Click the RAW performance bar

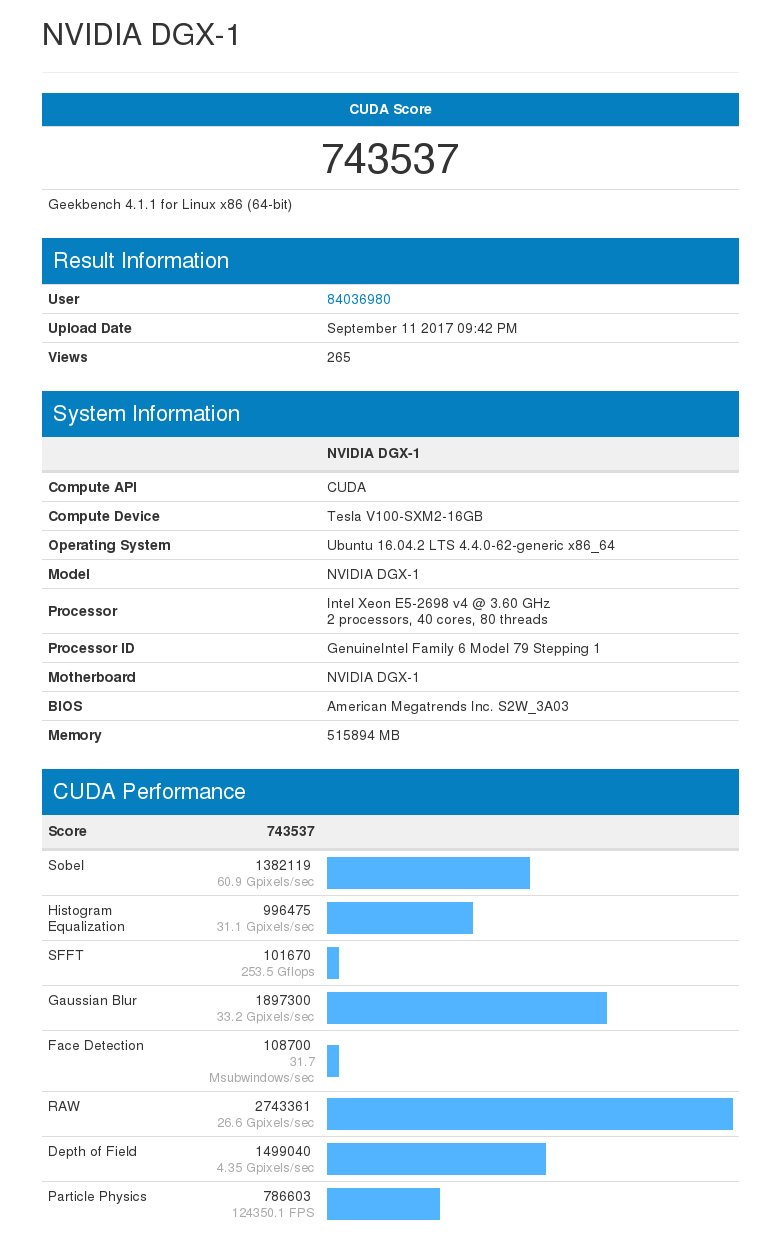click(x=530, y=1114)
